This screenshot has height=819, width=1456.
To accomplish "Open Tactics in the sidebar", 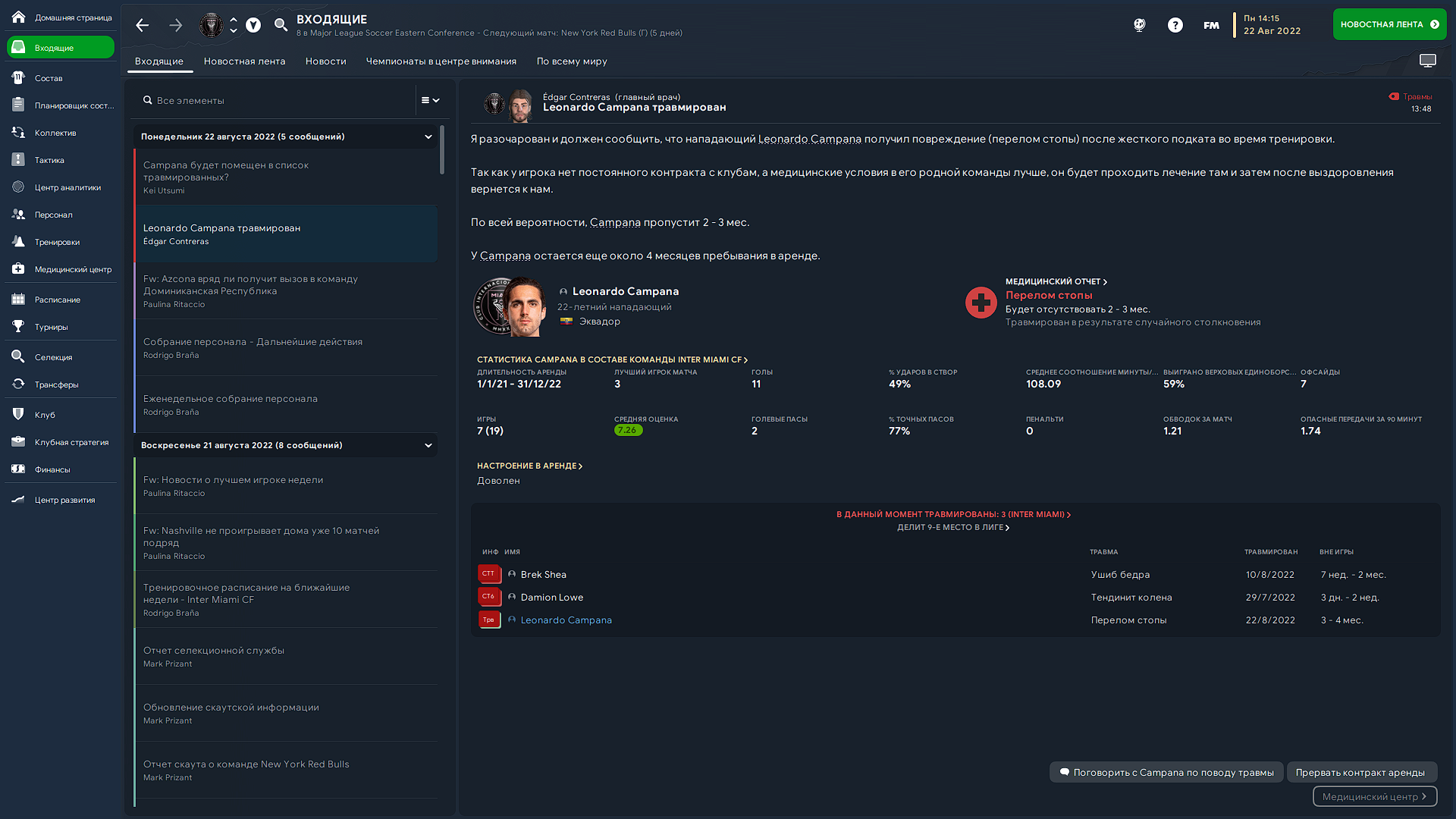I will click(x=49, y=160).
